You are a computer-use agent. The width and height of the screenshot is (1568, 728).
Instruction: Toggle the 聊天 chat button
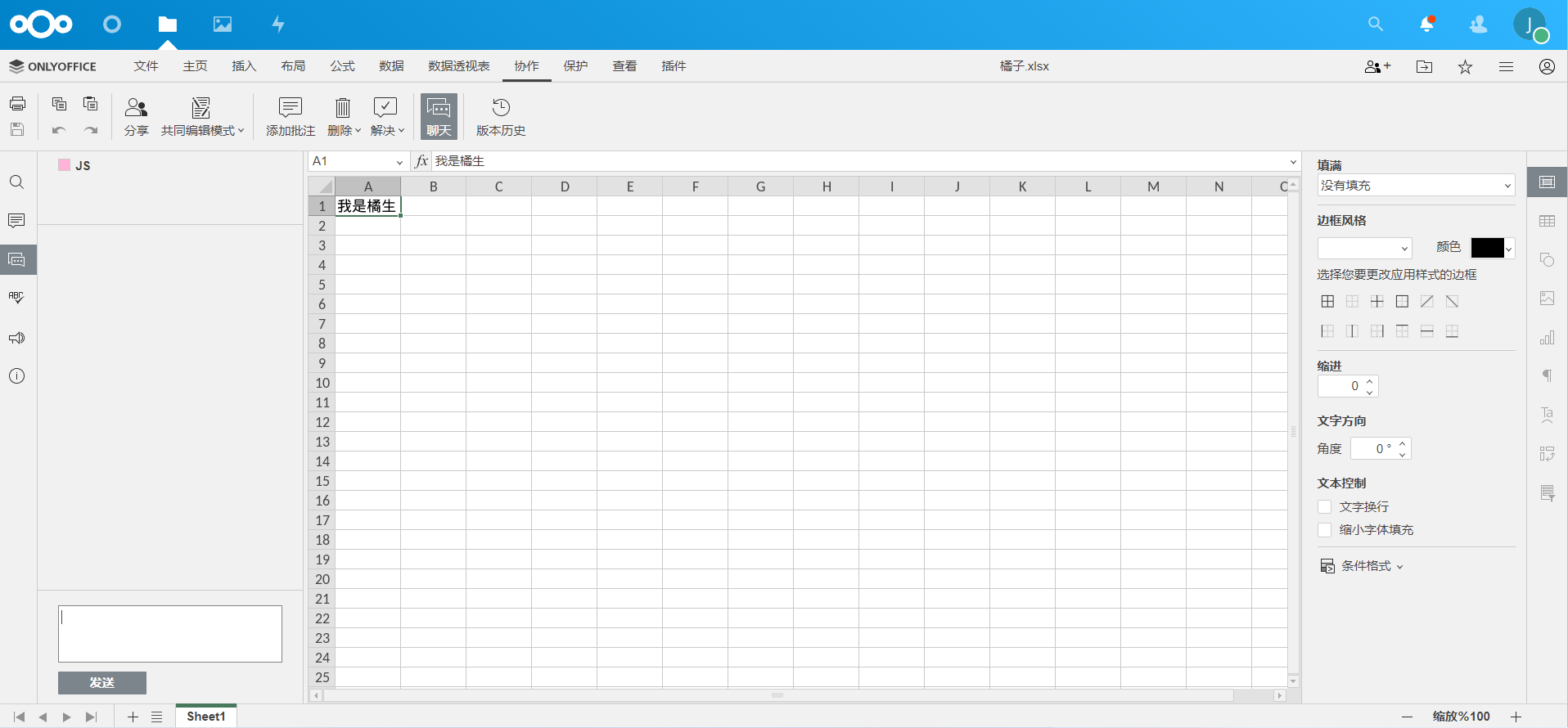coord(439,117)
